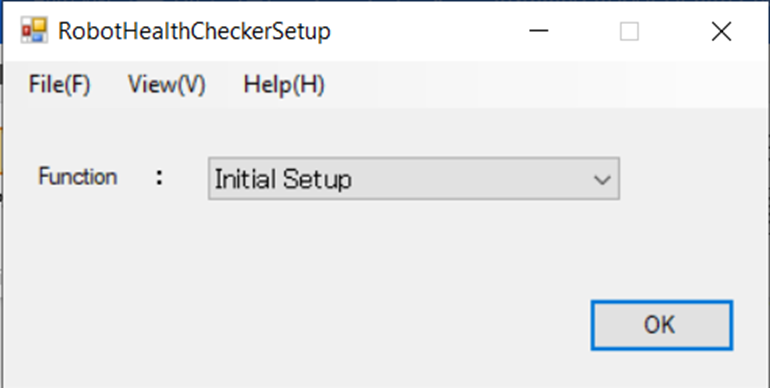Viewport: 770px width, 388px height.
Task: Click the 'Function' label text
Action: [x=78, y=176]
